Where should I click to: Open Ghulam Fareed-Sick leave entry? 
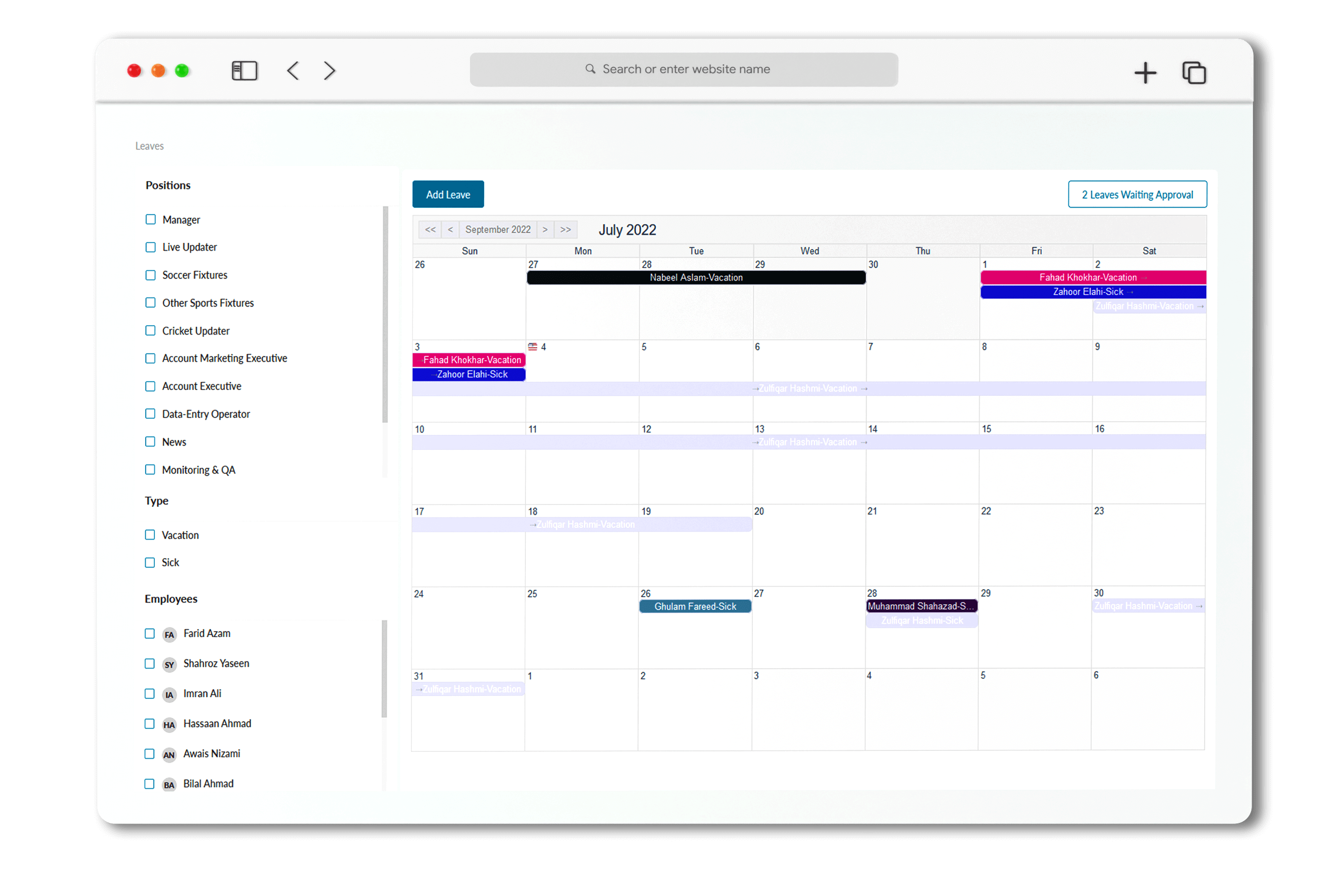695,606
